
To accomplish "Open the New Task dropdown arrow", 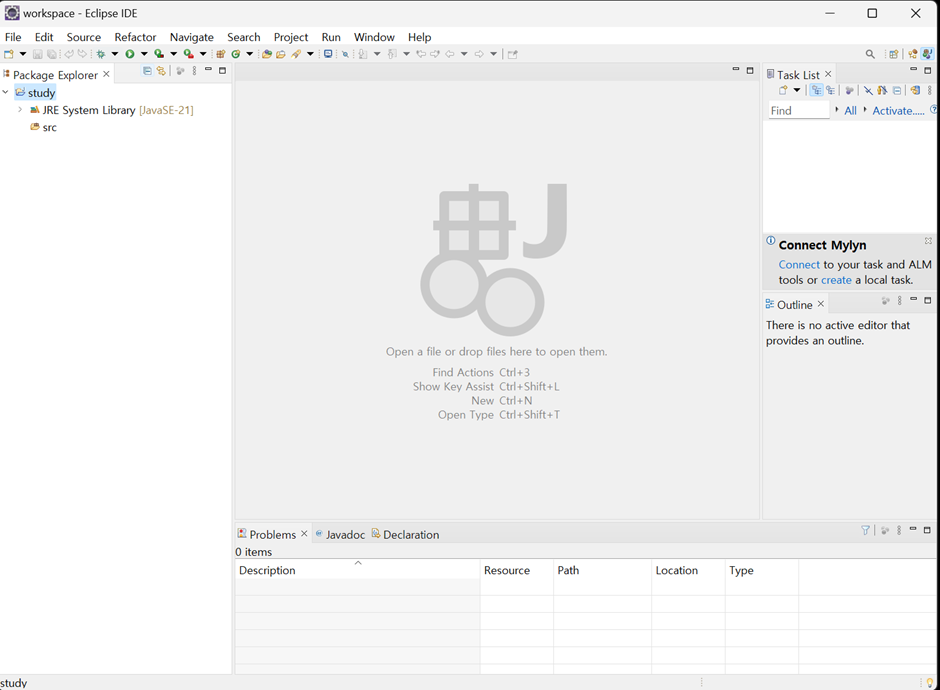I will (x=797, y=91).
